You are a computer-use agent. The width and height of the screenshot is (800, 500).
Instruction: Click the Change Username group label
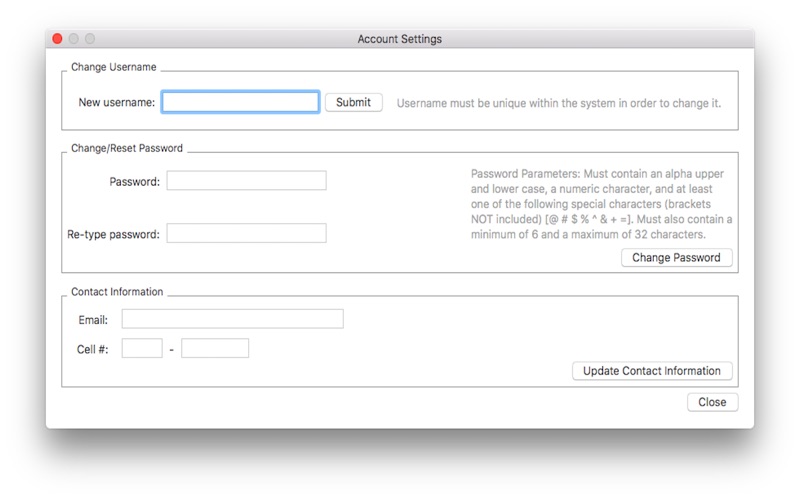(x=114, y=67)
